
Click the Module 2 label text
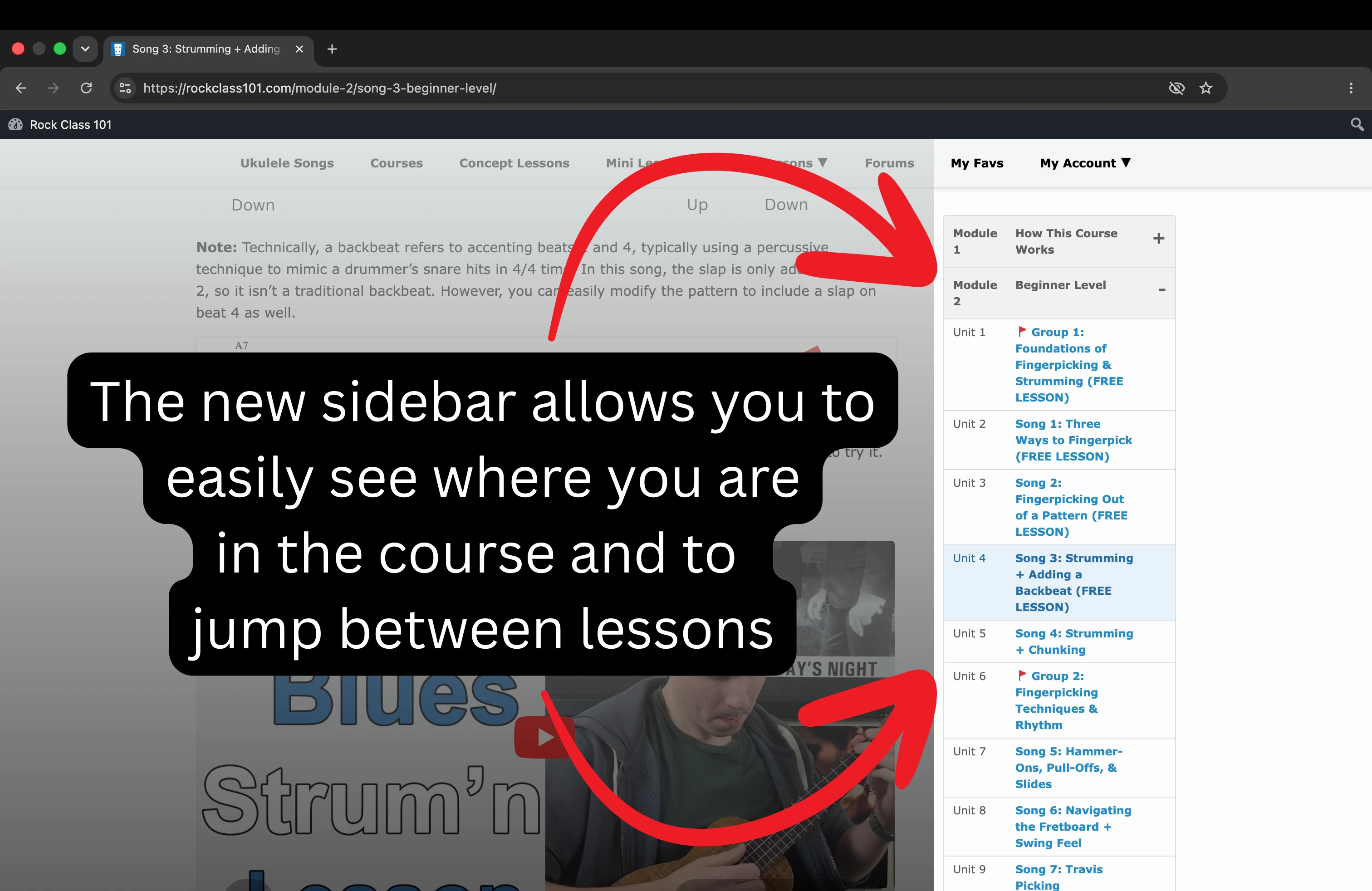pos(974,293)
